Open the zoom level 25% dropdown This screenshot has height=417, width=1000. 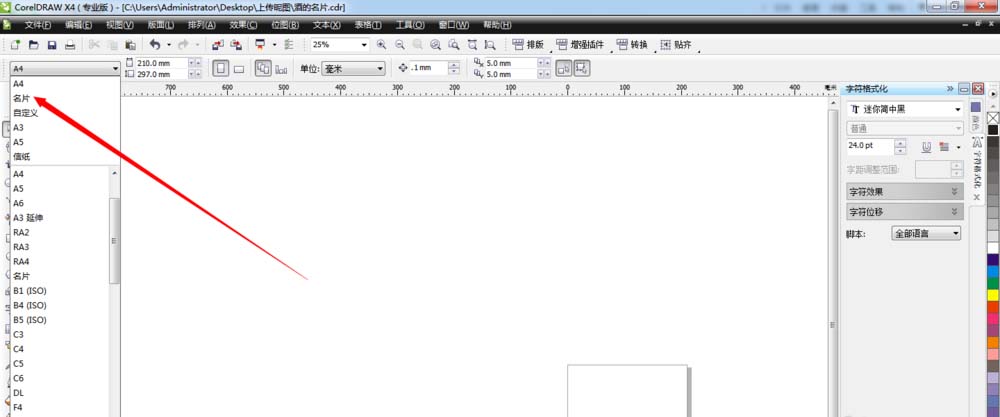pos(364,45)
